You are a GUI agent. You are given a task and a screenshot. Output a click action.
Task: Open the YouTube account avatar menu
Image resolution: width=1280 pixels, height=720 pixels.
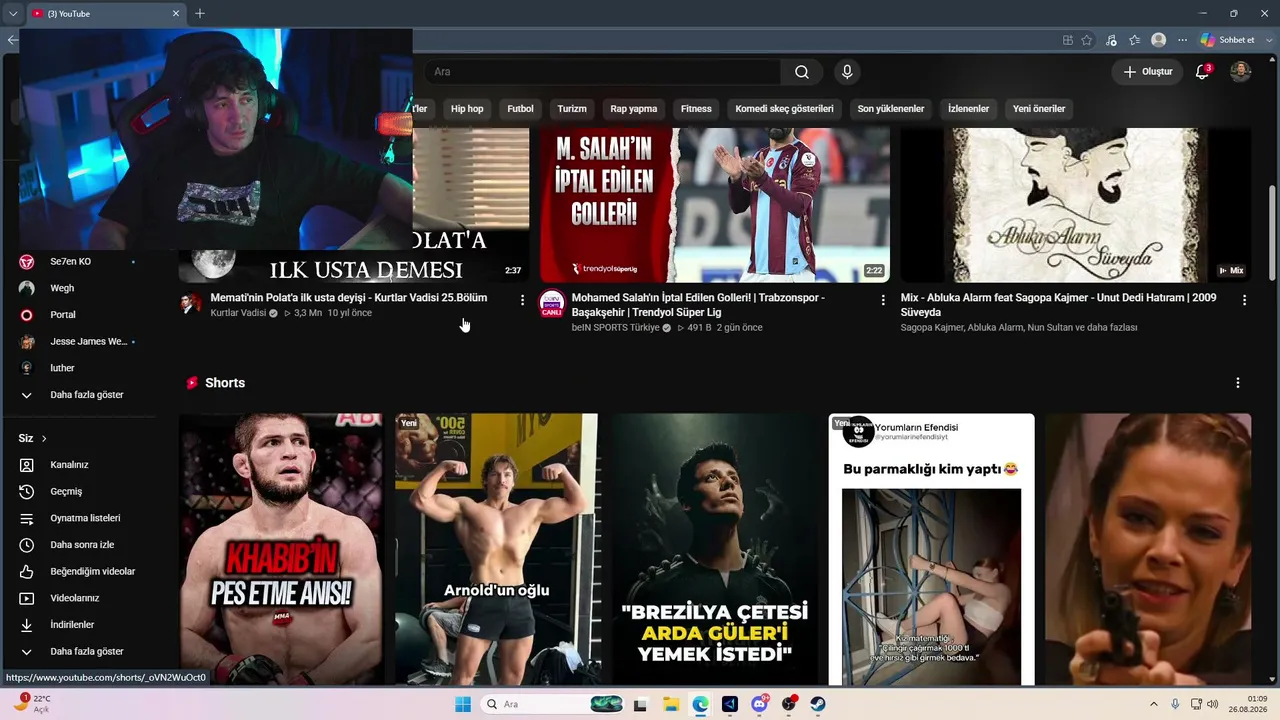coord(1240,72)
